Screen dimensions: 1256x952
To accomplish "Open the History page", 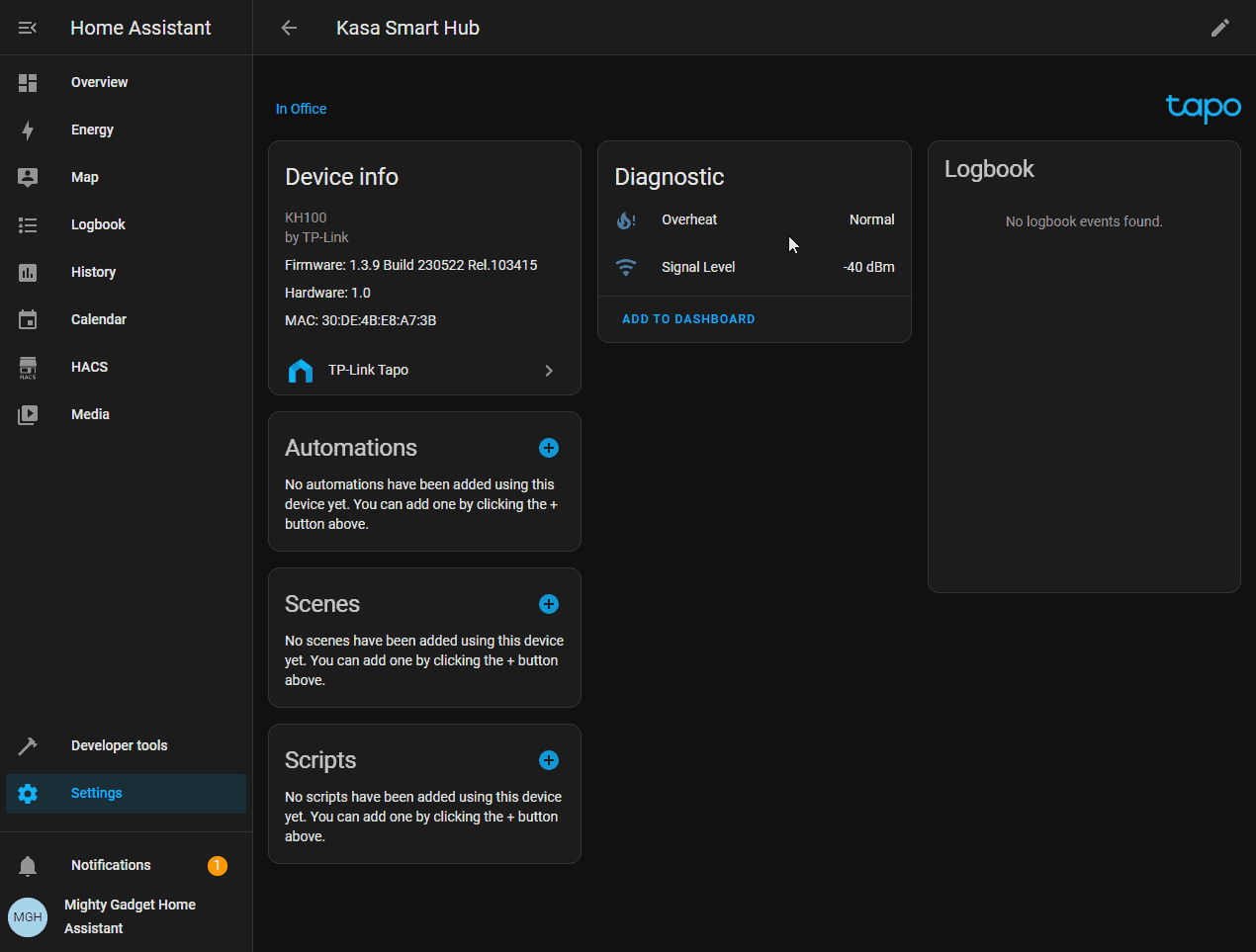I will point(93,272).
